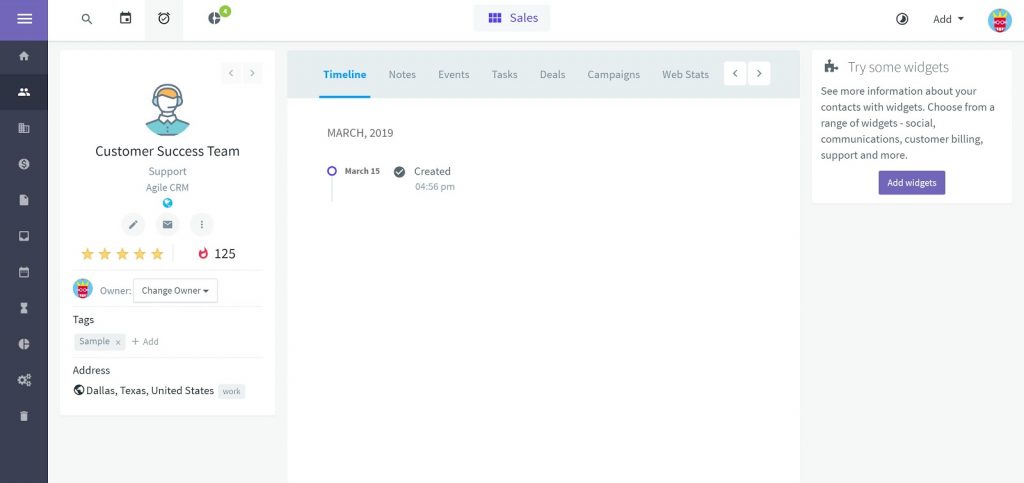Switch to the Deals tab
The height and width of the screenshot is (483, 1024).
[x=552, y=74]
